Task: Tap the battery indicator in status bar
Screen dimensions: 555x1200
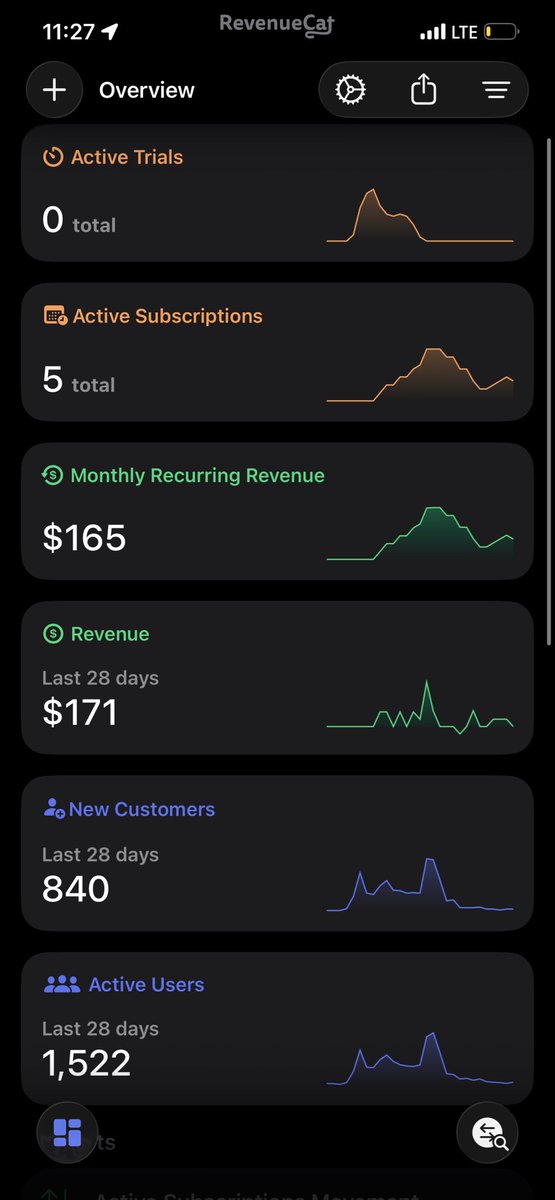Action: point(501,32)
